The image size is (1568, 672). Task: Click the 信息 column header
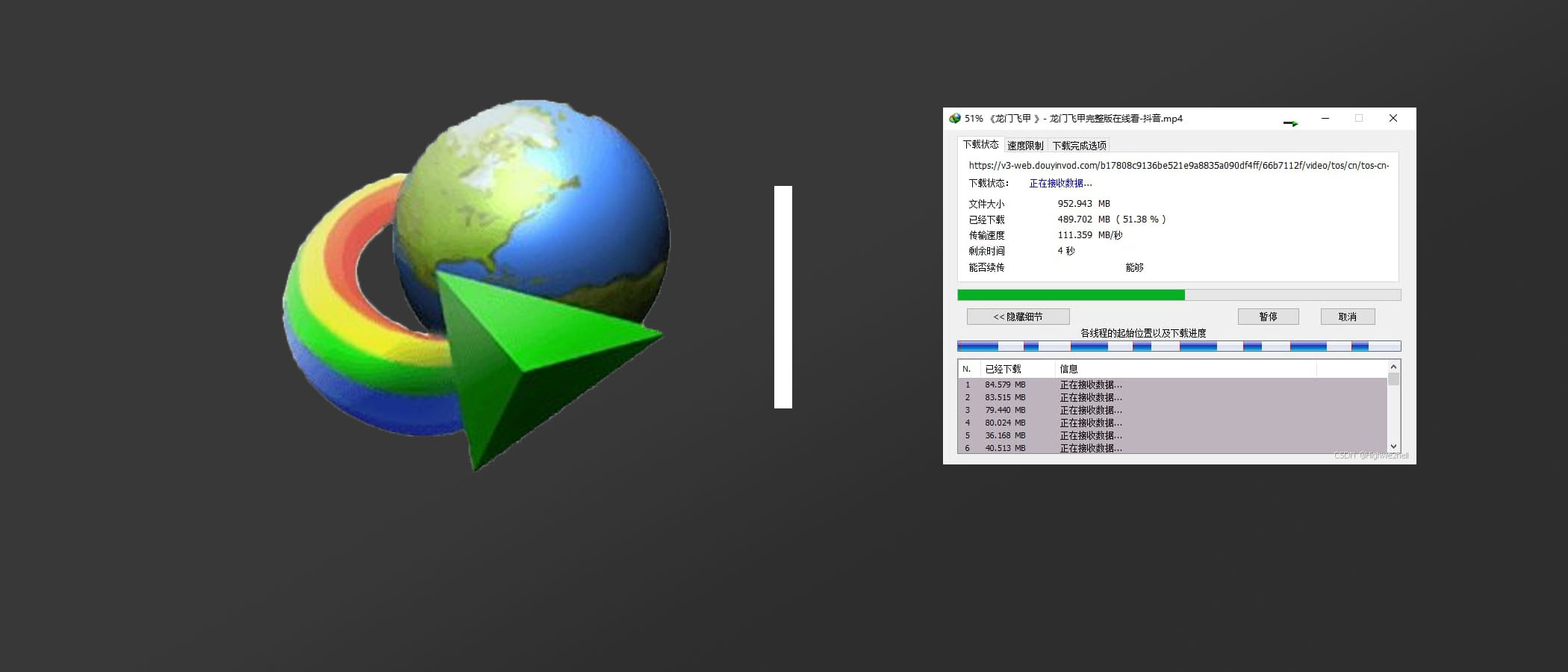1186,369
